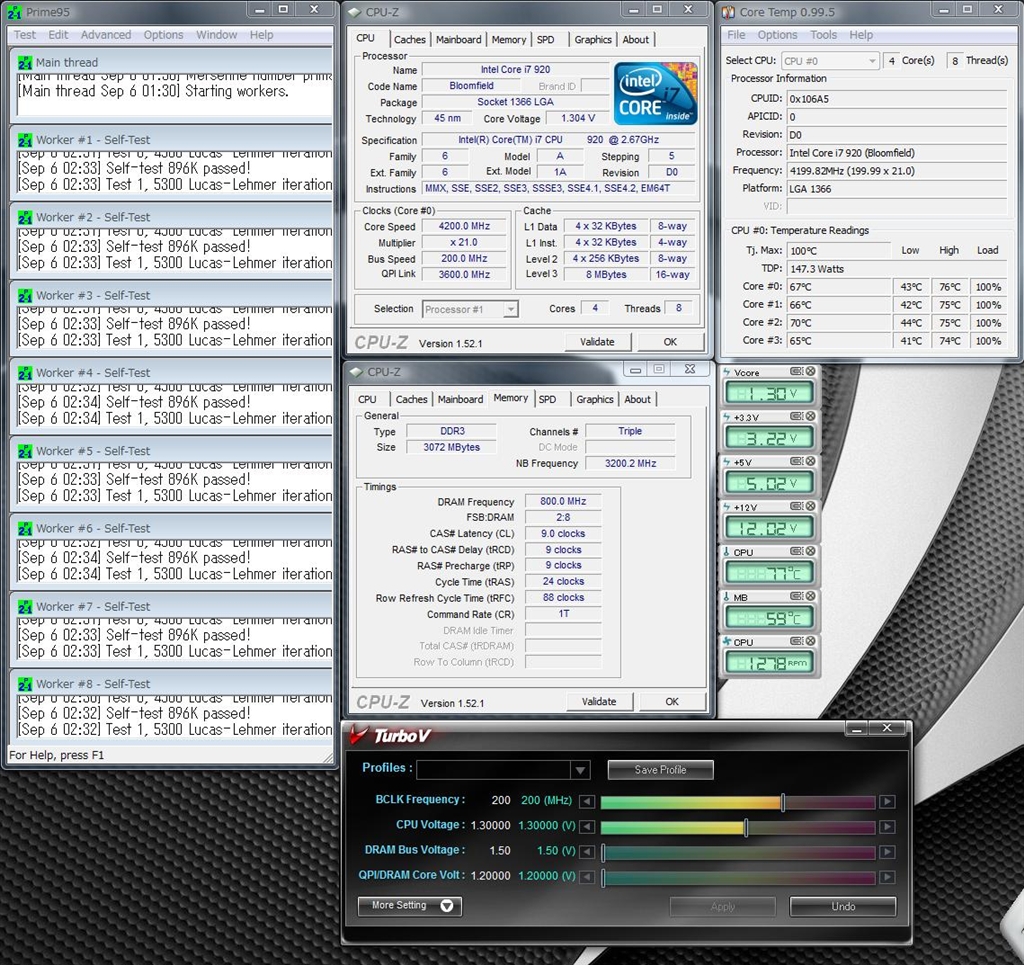The image size is (1024, 965).
Task: Click the CPU Voltage slider handle
Action: (746, 827)
